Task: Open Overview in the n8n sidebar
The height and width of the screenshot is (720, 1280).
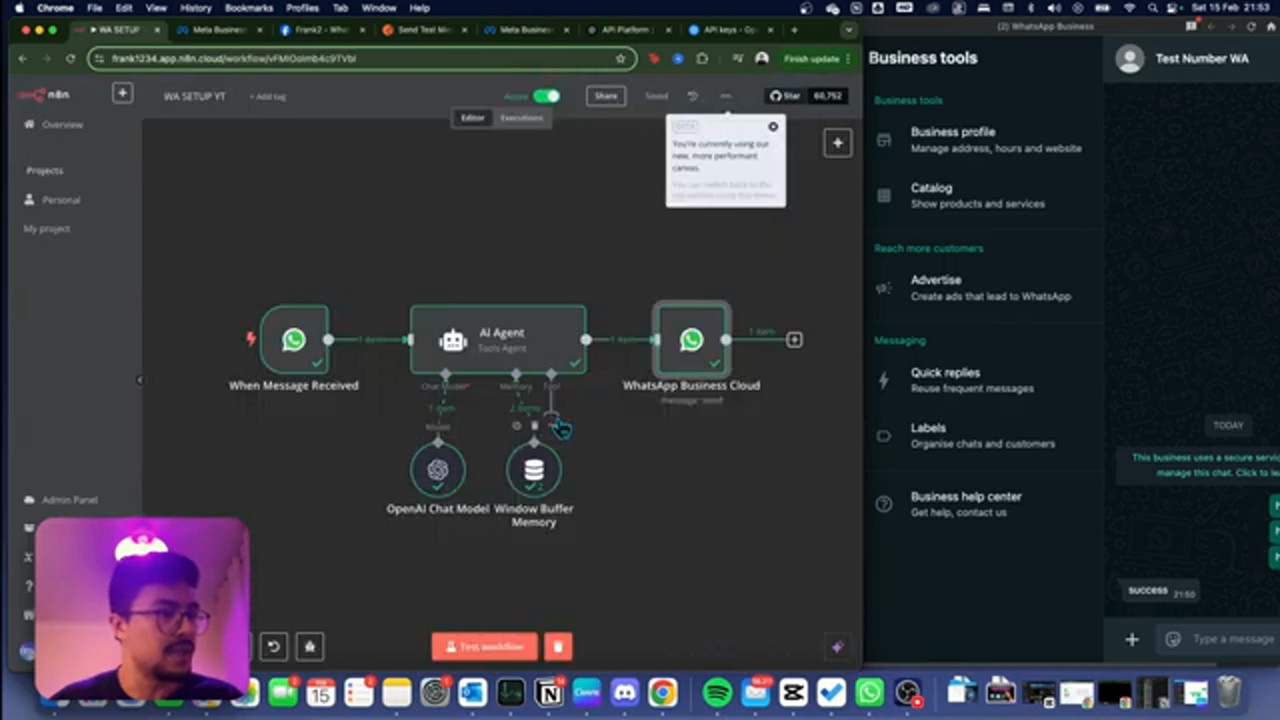Action: click(x=62, y=125)
